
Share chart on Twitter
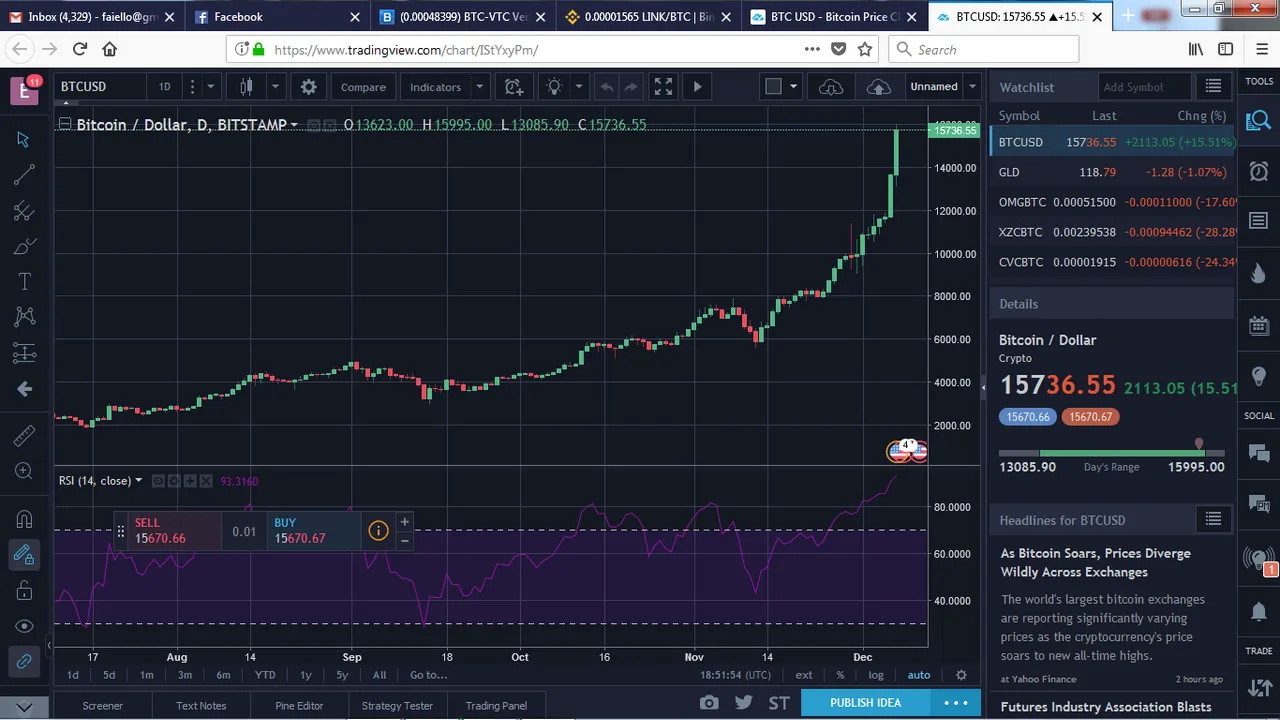coord(744,703)
